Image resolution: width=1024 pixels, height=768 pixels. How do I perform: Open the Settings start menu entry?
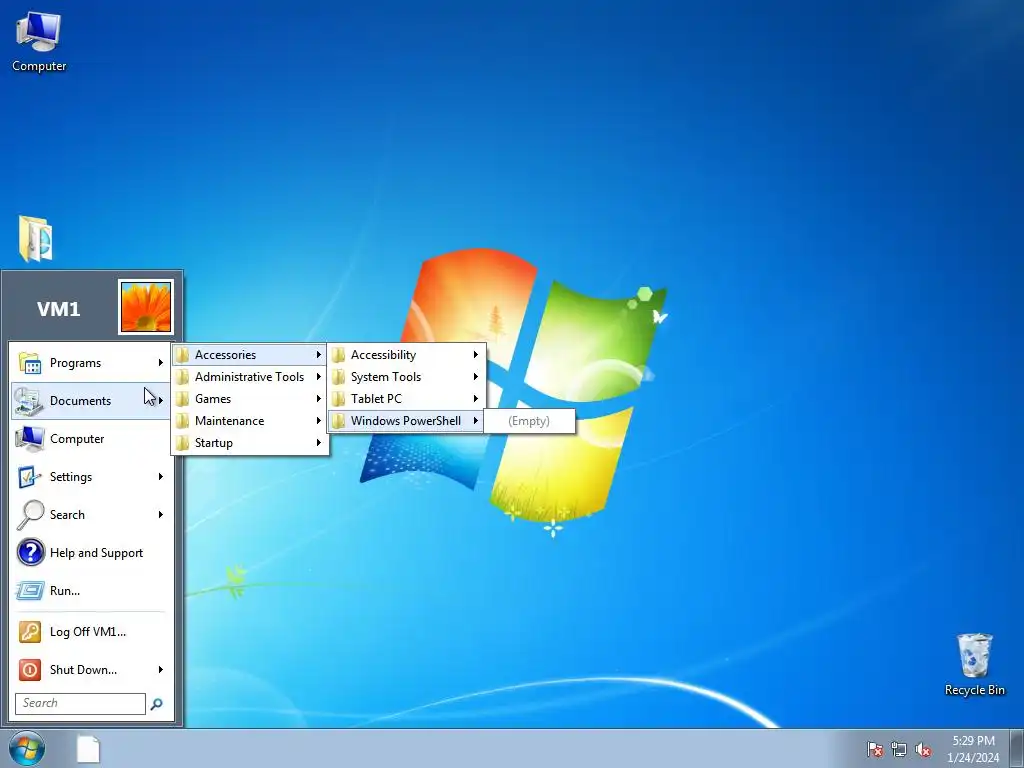point(91,477)
